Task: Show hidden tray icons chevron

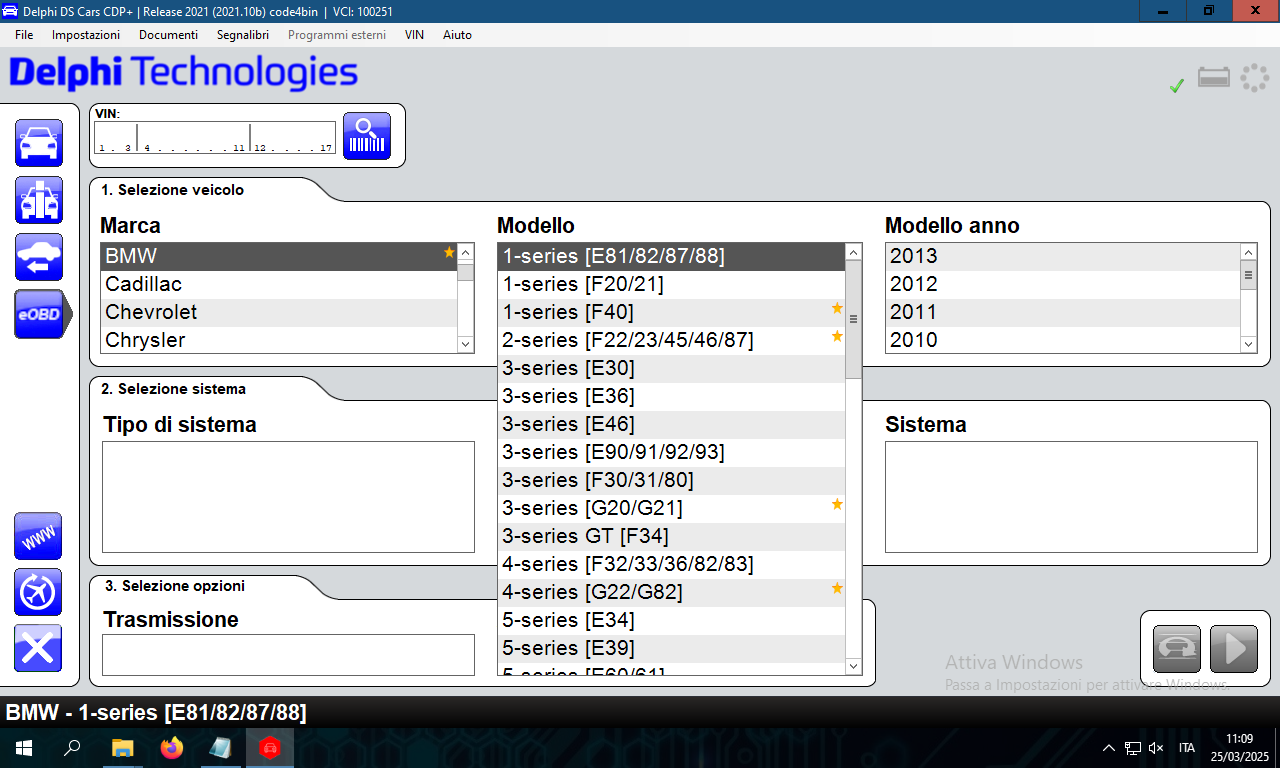Action: (1108, 747)
